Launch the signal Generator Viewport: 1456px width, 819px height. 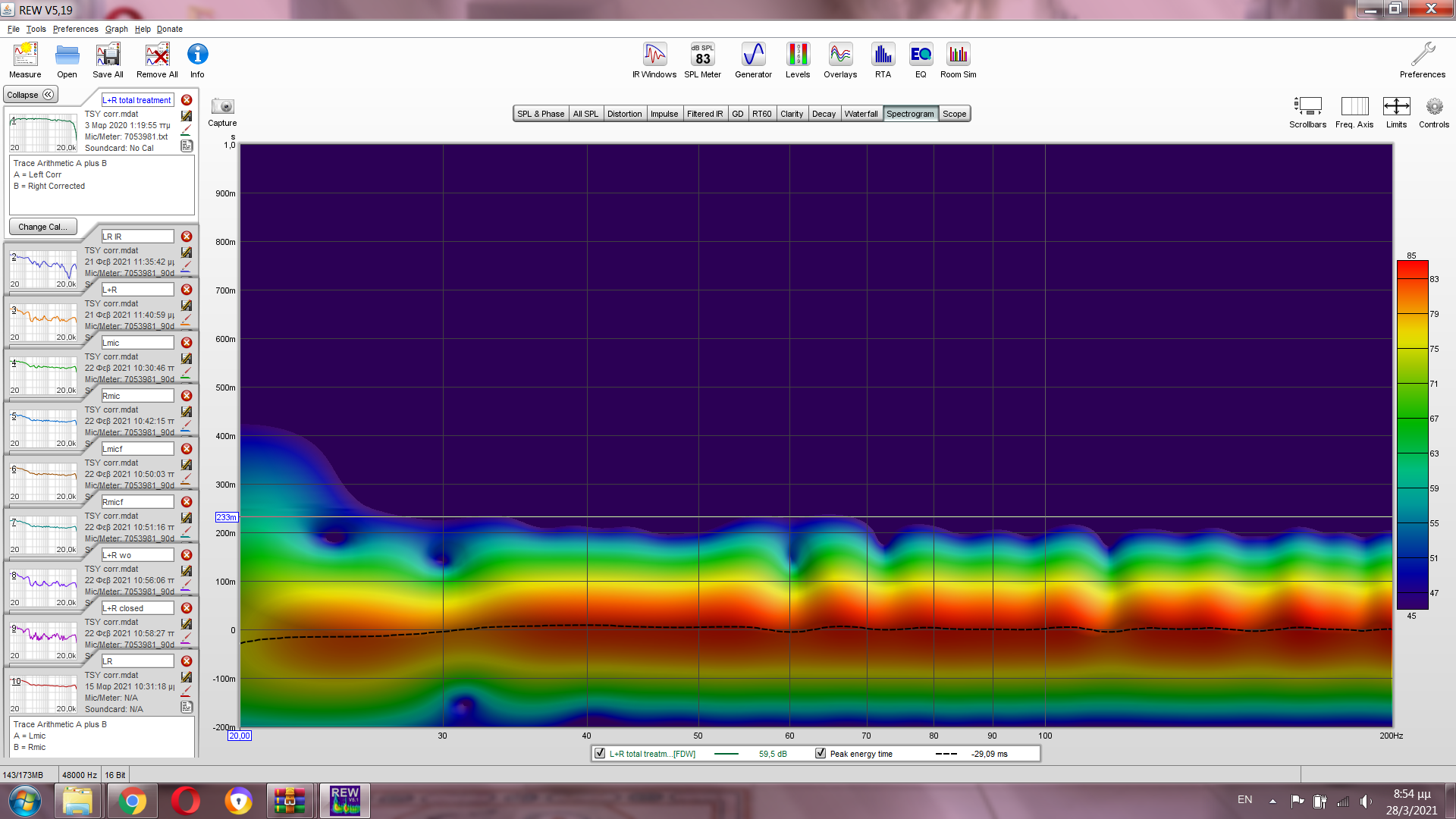(x=753, y=60)
